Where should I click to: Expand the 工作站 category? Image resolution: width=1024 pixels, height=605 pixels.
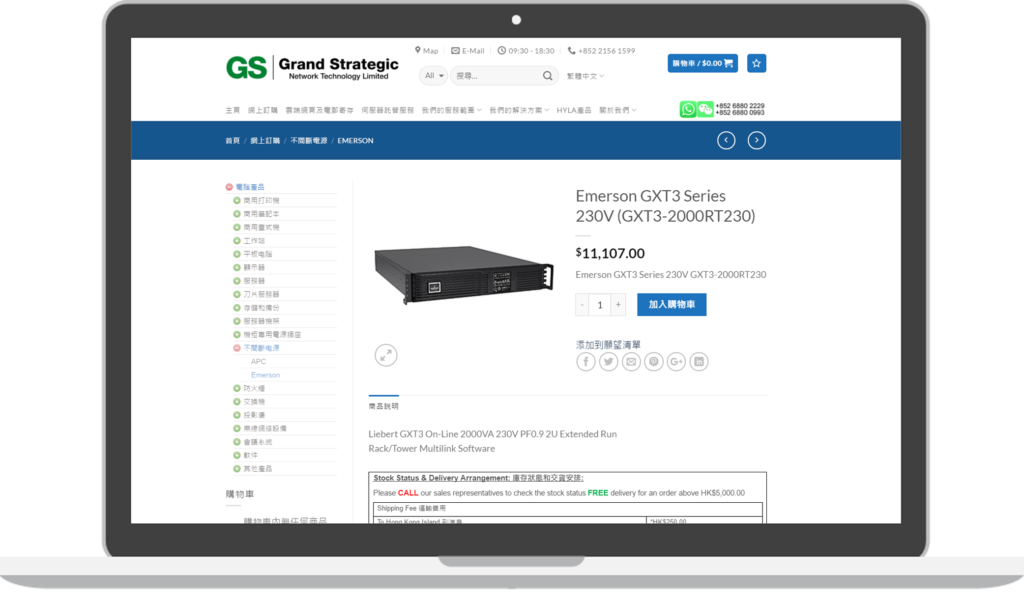tap(237, 240)
